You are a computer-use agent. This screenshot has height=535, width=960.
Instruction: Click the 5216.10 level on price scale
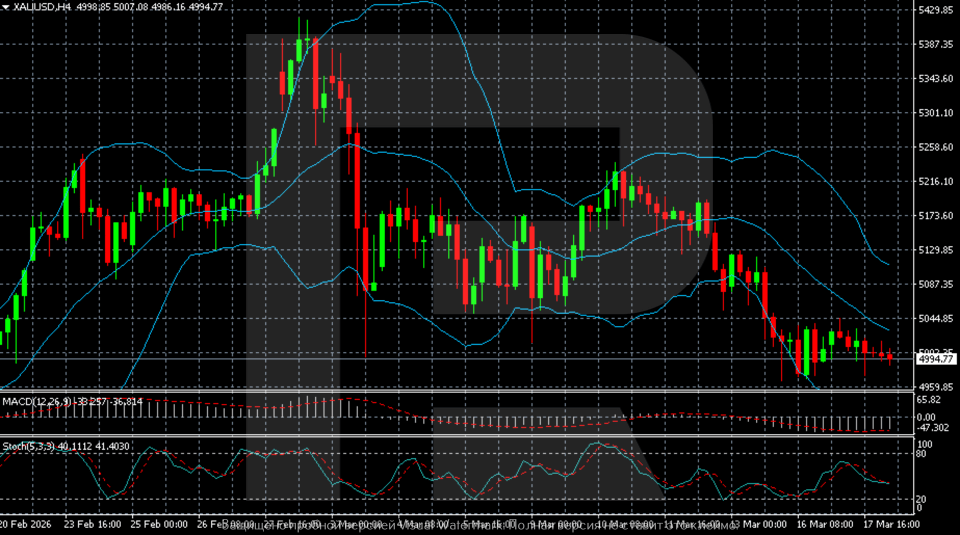[x=934, y=181]
